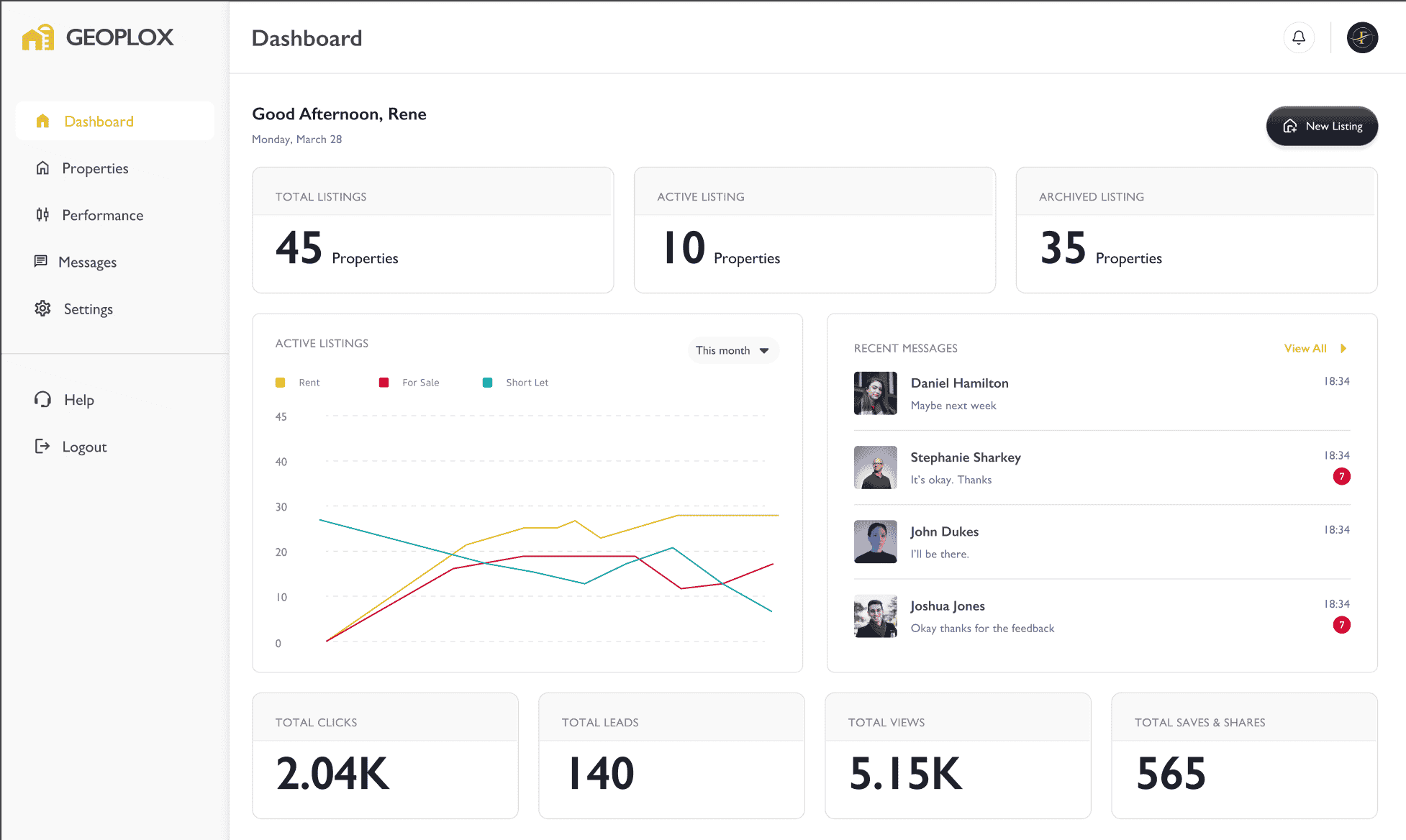The image size is (1406, 840).
Task: Click the ACTIVE LISTINGS chart heading
Action: pyautogui.click(x=322, y=344)
